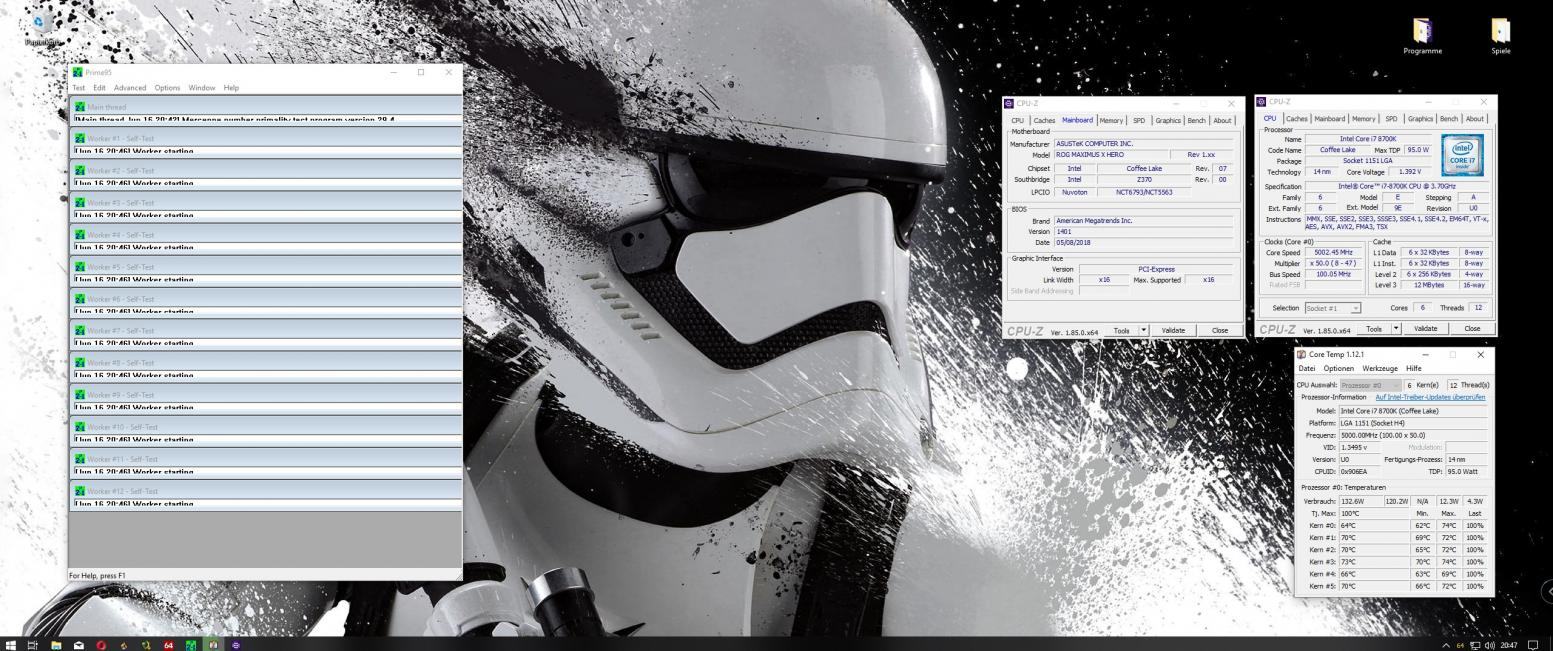Open the Programme desktop folder icon
Screen dimensions: 1553x651
click(1422, 31)
